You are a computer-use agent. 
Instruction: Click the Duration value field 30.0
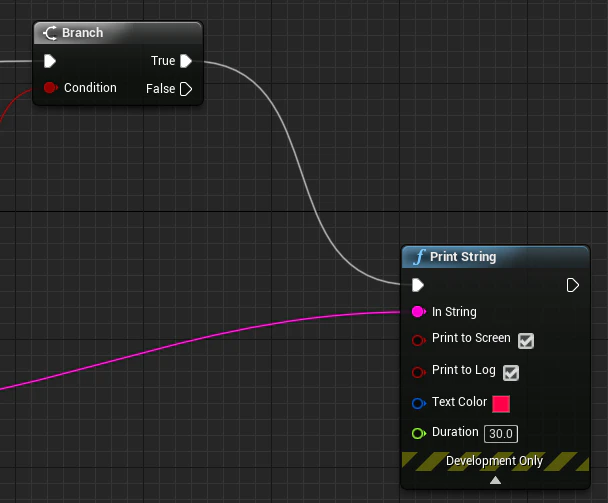point(501,434)
